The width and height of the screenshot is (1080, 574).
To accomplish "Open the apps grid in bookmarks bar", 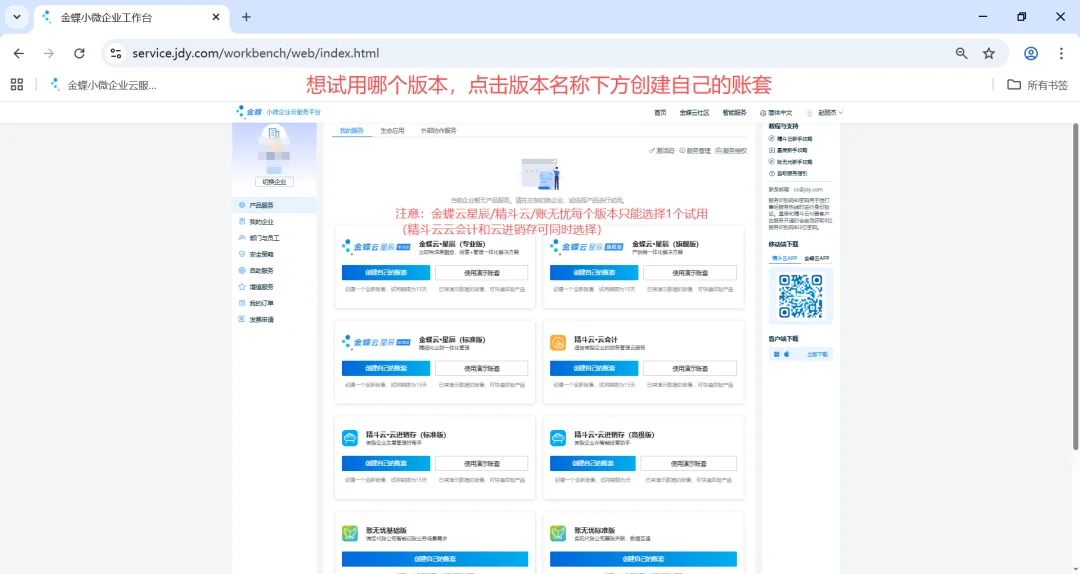I will pos(17,85).
